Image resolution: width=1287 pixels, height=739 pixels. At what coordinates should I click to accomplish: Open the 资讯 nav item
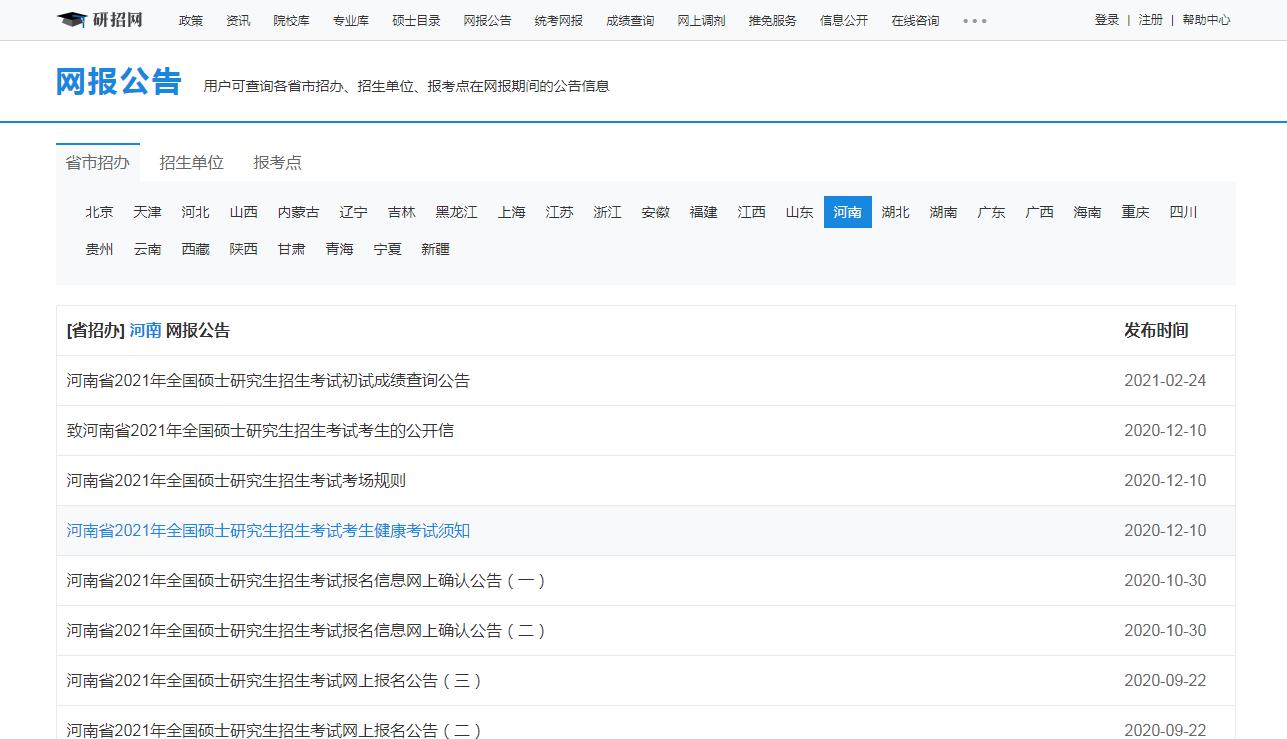click(x=238, y=20)
